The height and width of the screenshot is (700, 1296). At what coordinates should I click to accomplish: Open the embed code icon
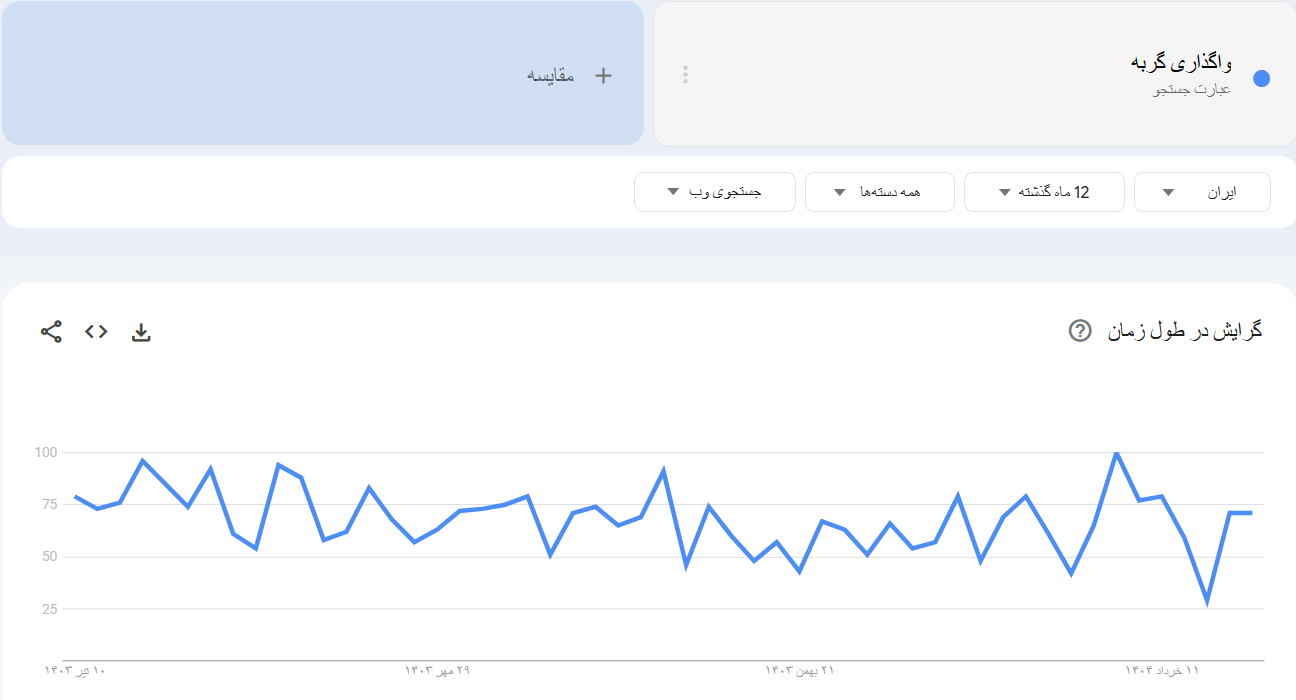pos(96,332)
